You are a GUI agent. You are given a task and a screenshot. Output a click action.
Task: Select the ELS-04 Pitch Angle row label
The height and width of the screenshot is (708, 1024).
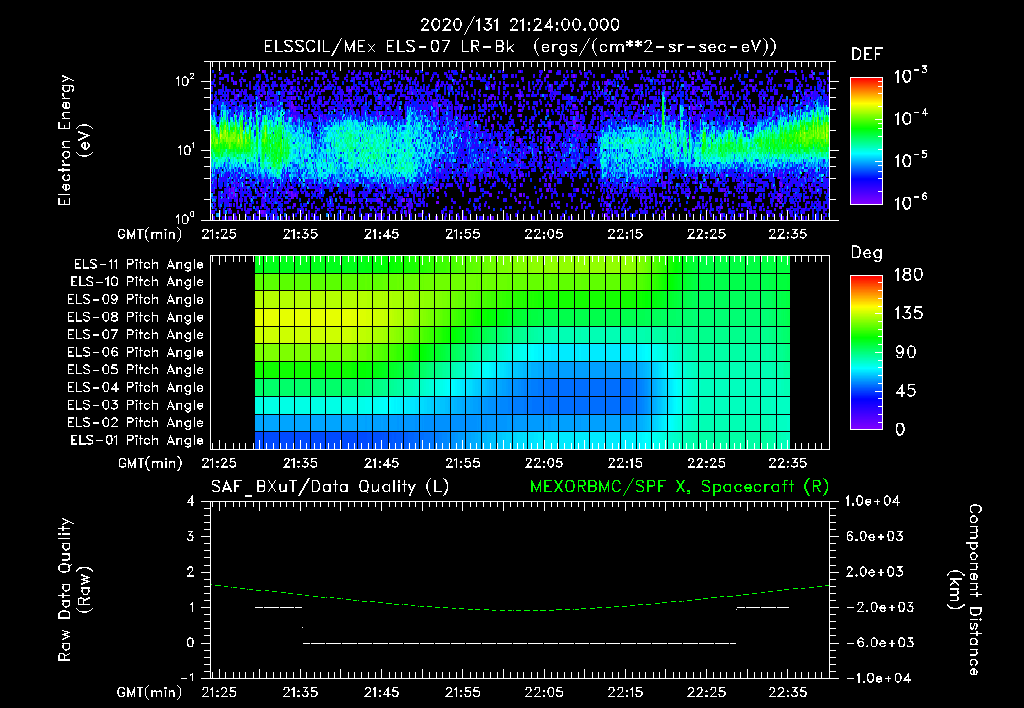[x=136, y=387]
